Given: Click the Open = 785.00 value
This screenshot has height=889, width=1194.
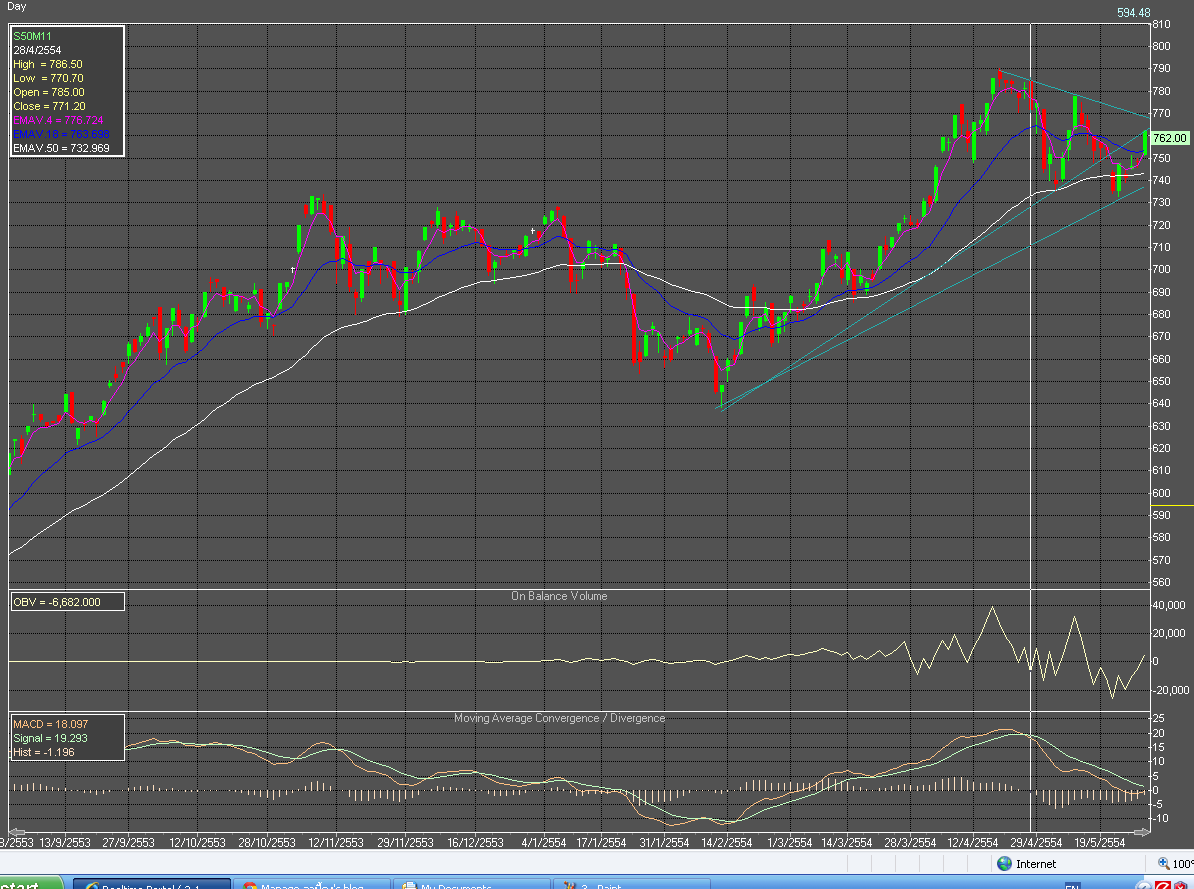Looking at the screenshot, I should [49, 92].
